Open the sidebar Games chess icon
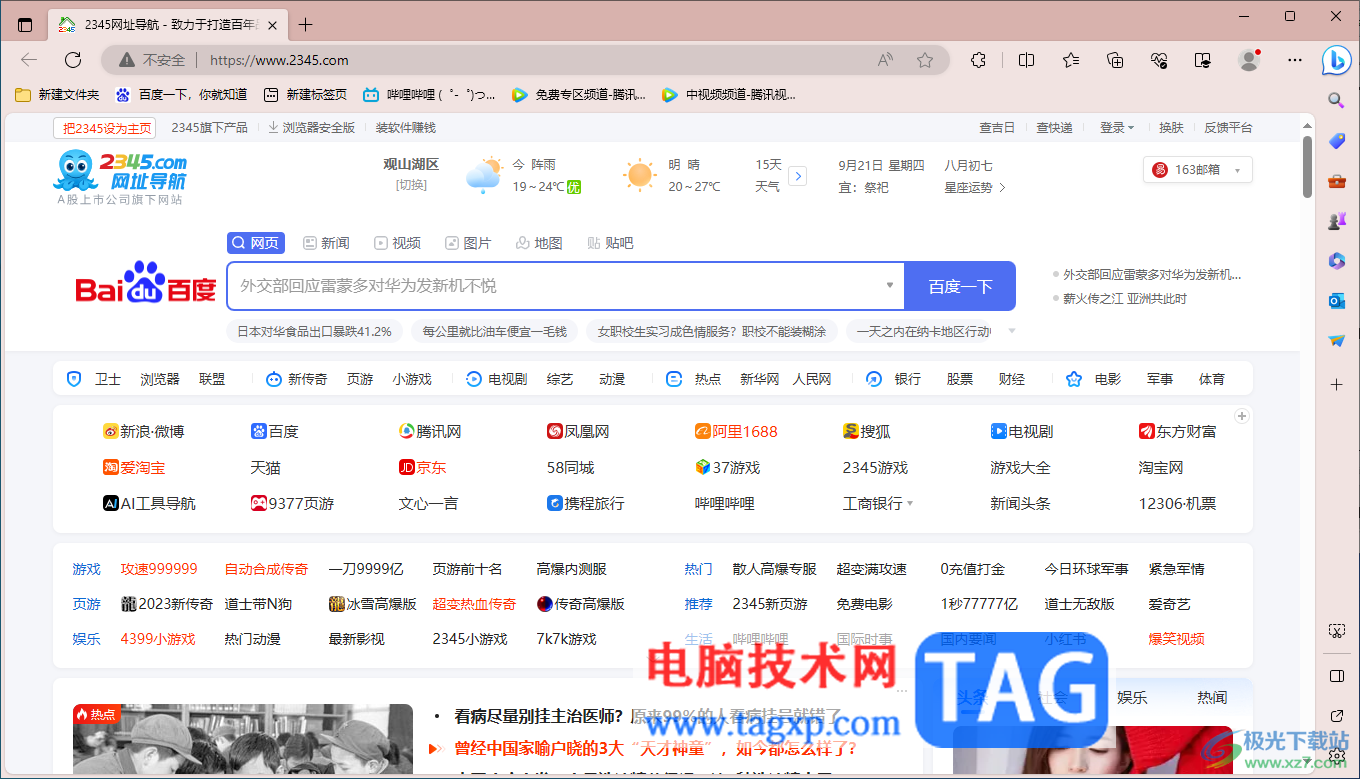1360x779 pixels. point(1337,221)
